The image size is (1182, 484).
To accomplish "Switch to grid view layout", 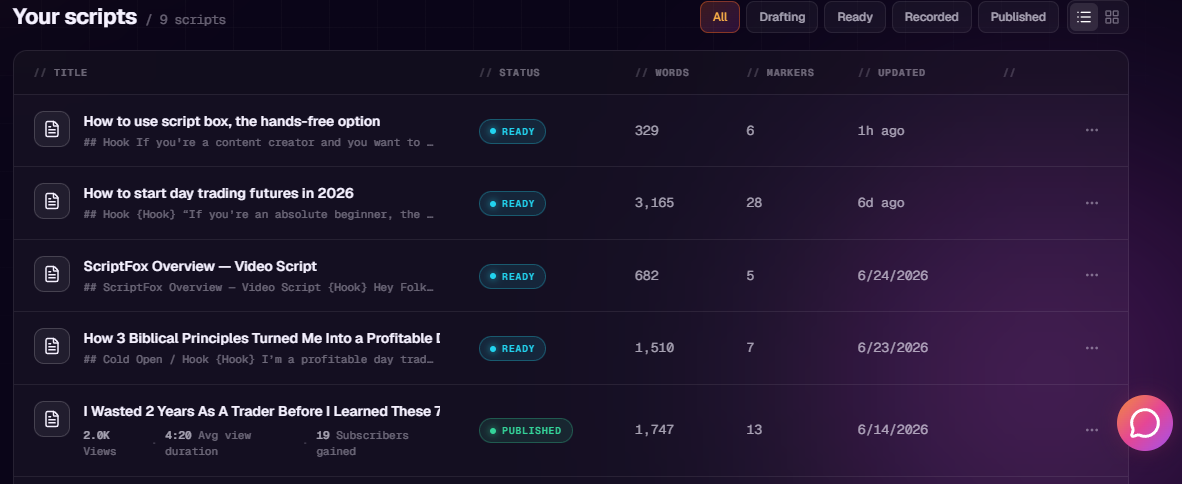I will tap(1112, 17).
